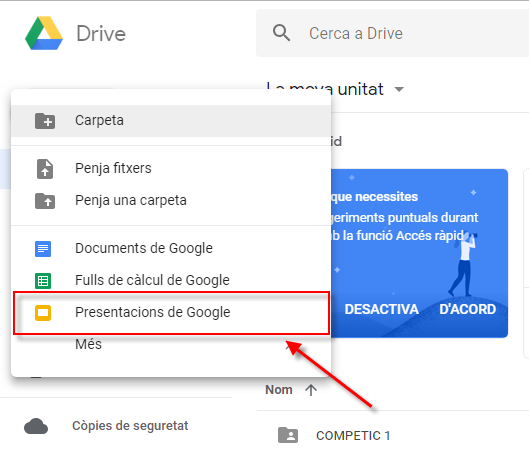Select Penja fitxers menu entry

pyautogui.click(x=171, y=168)
